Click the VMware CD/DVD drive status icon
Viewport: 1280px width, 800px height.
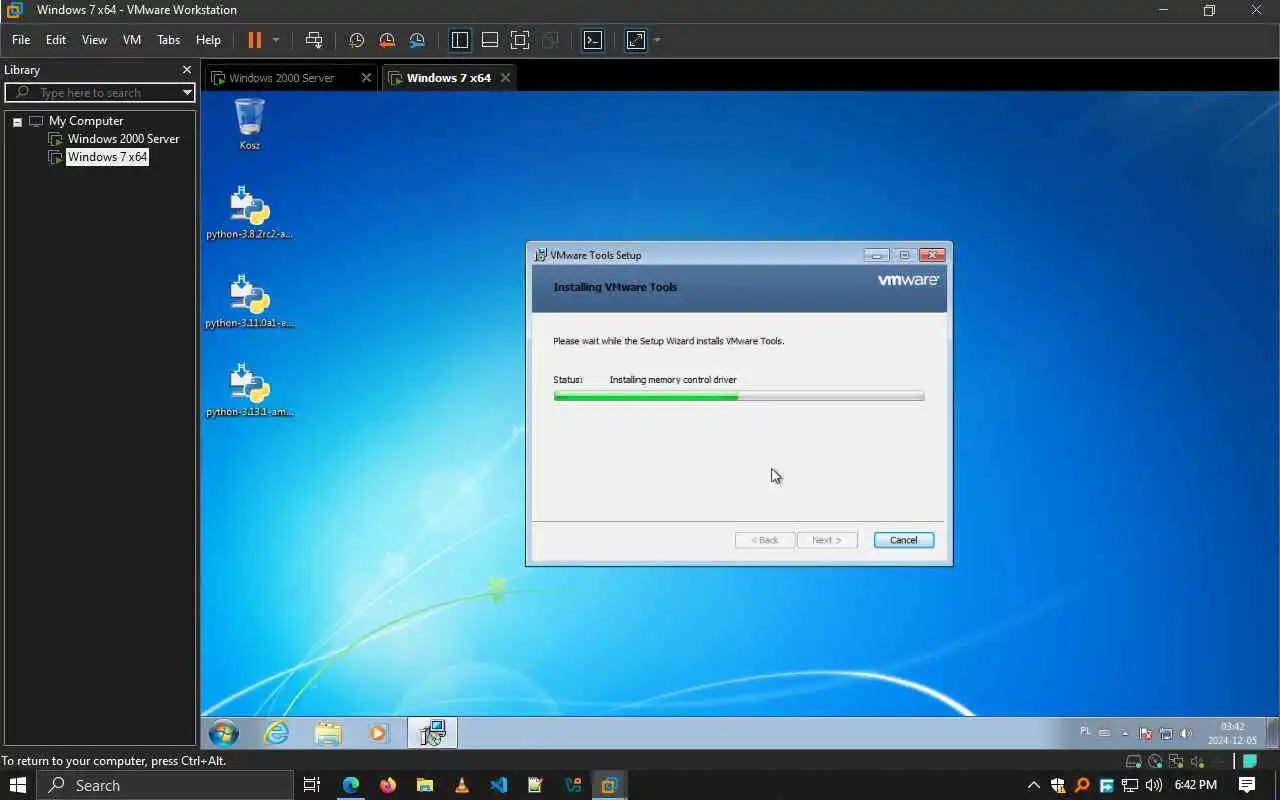(1155, 762)
